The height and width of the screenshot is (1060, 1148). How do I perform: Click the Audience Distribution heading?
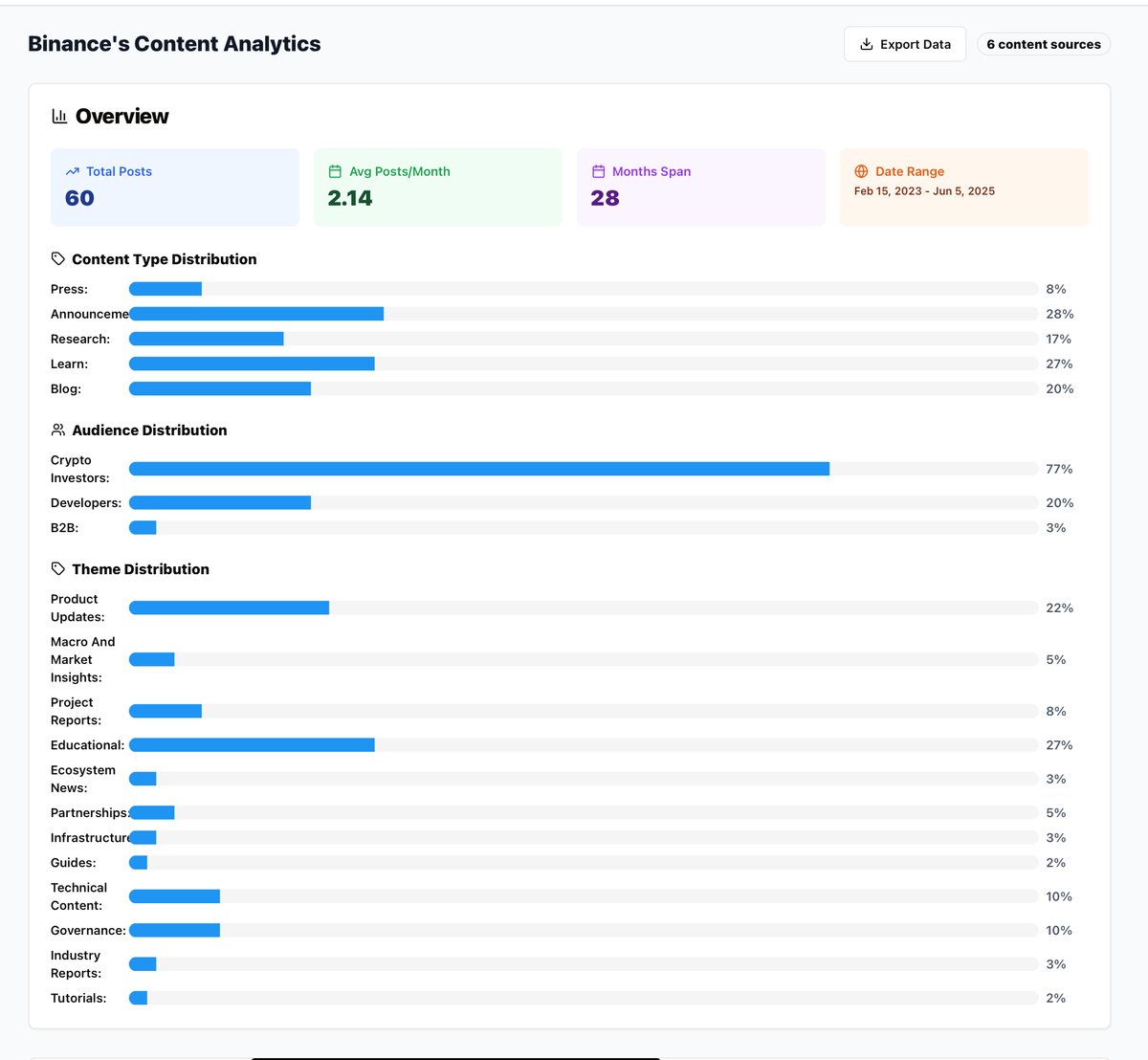pyautogui.click(x=149, y=431)
